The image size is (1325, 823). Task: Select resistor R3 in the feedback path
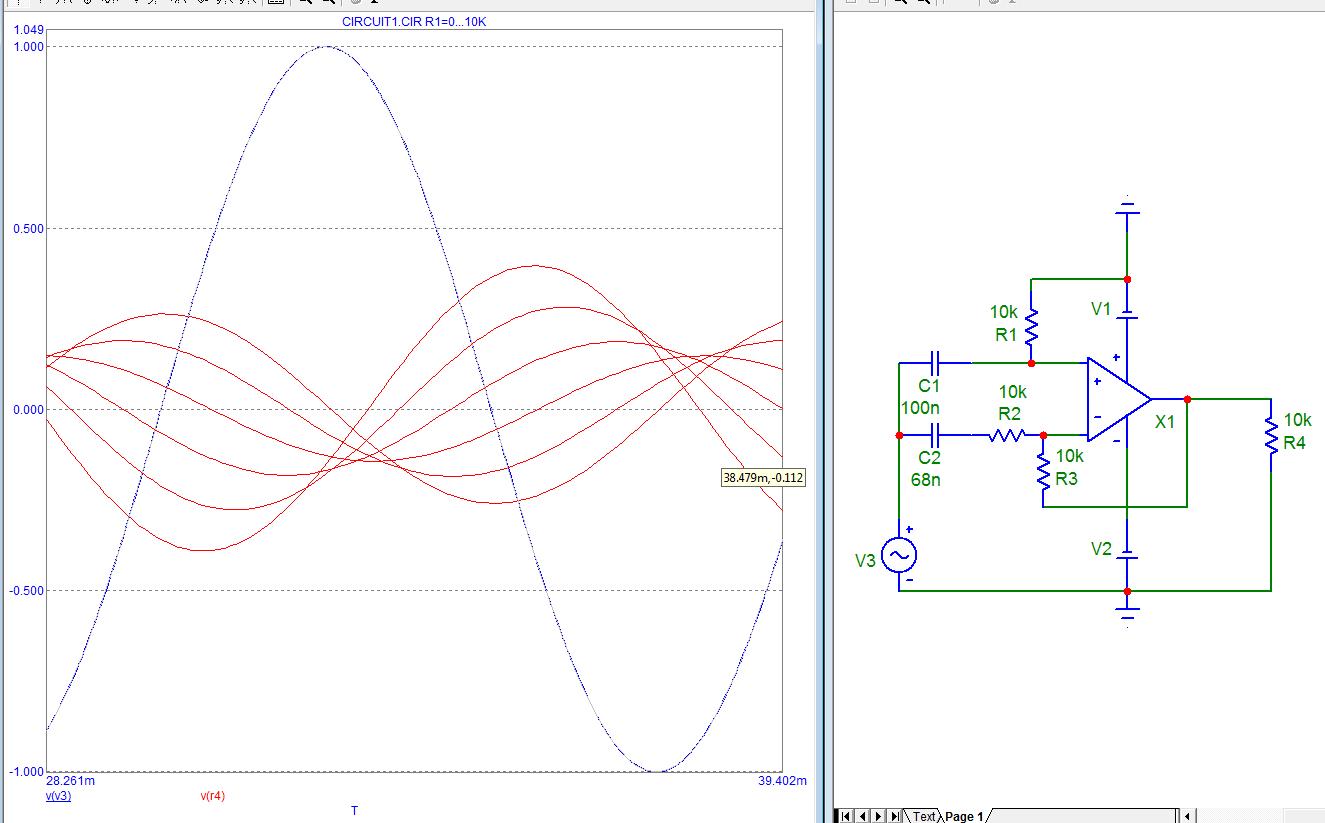point(1043,468)
